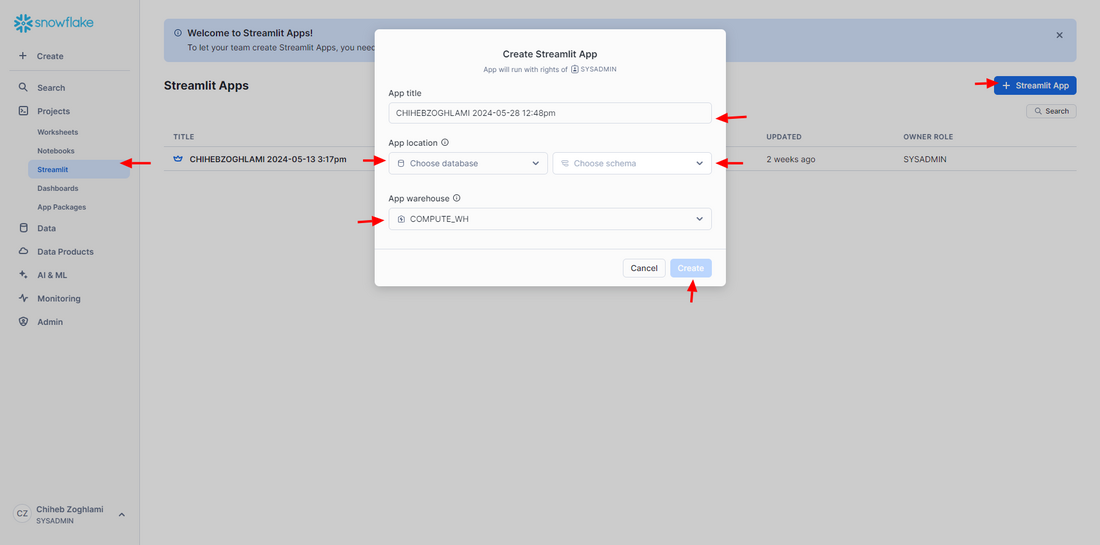This screenshot has width=1100, height=545.
Task: Click the Admin shield icon
Action: tap(23, 322)
